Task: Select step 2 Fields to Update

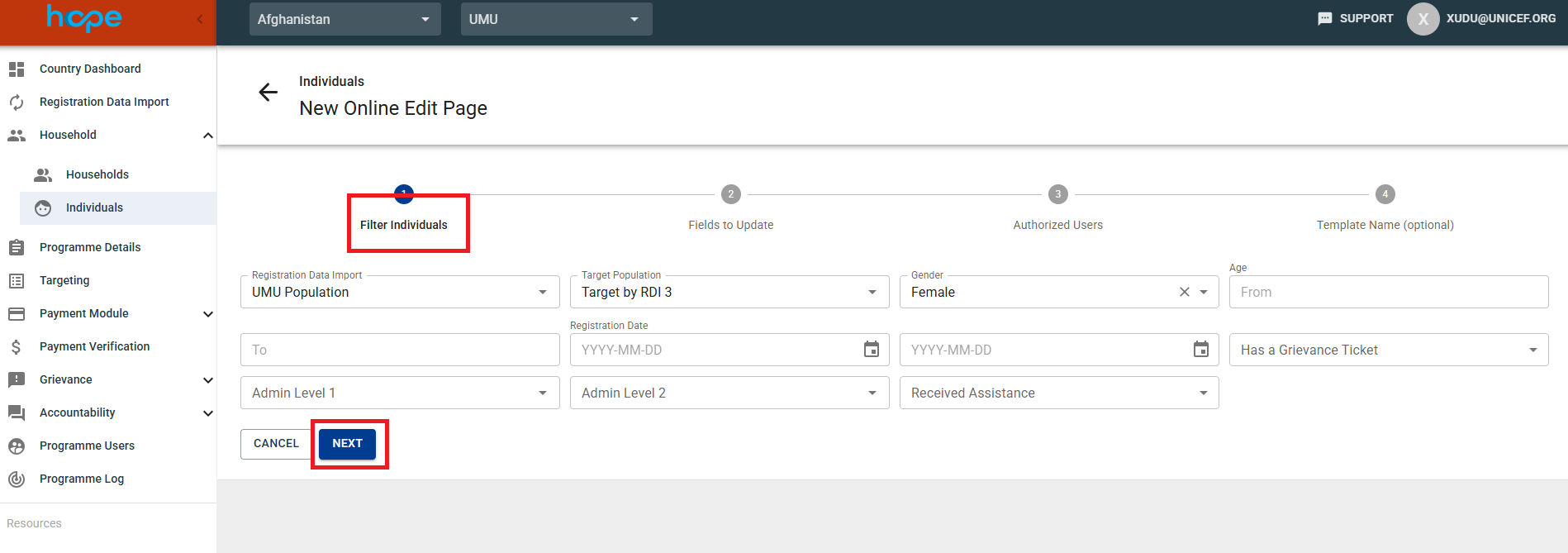Action: pyautogui.click(x=730, y=195)
